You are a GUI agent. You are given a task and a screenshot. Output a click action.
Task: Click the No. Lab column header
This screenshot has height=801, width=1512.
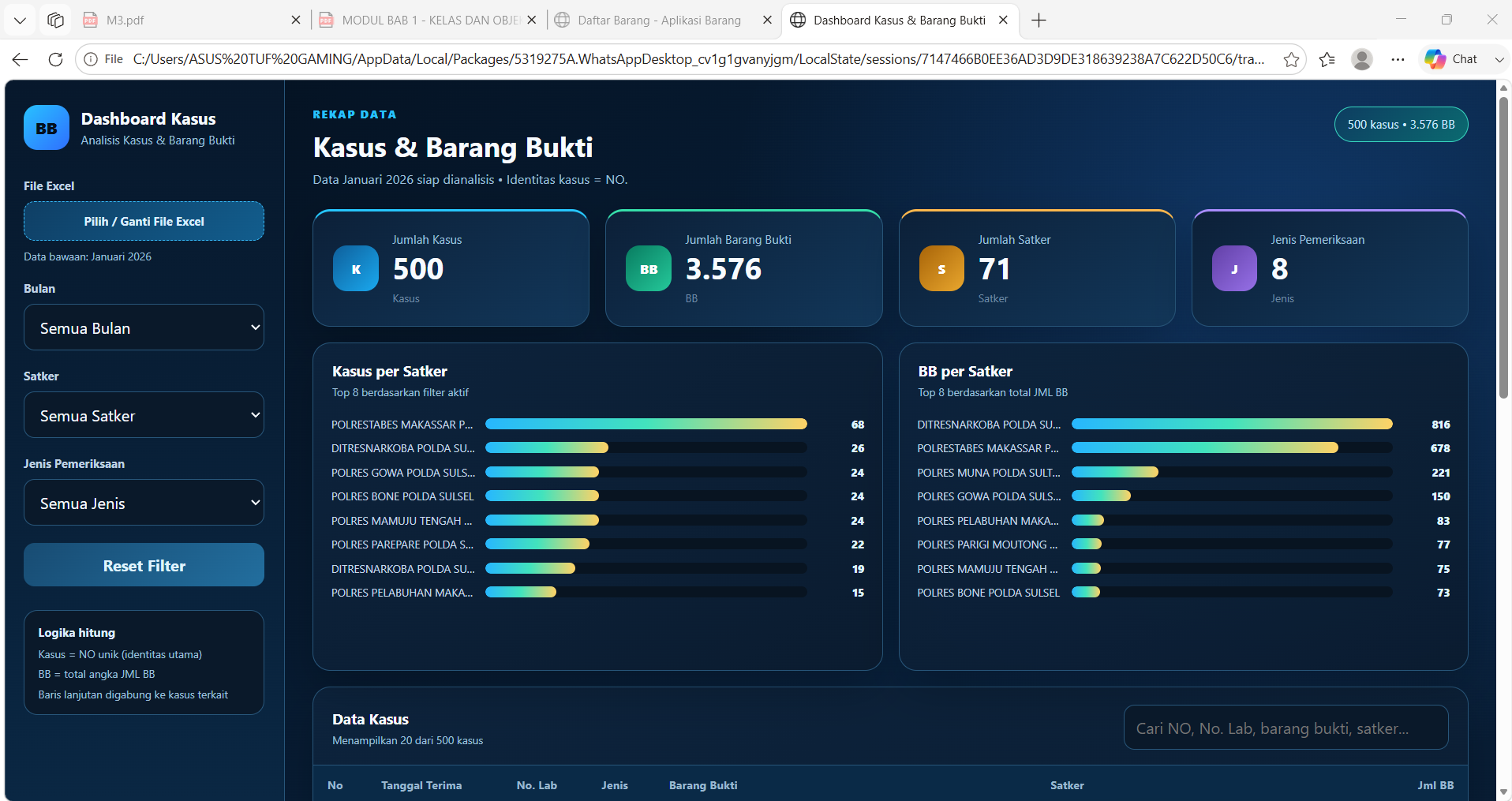[x=537, y=785]
